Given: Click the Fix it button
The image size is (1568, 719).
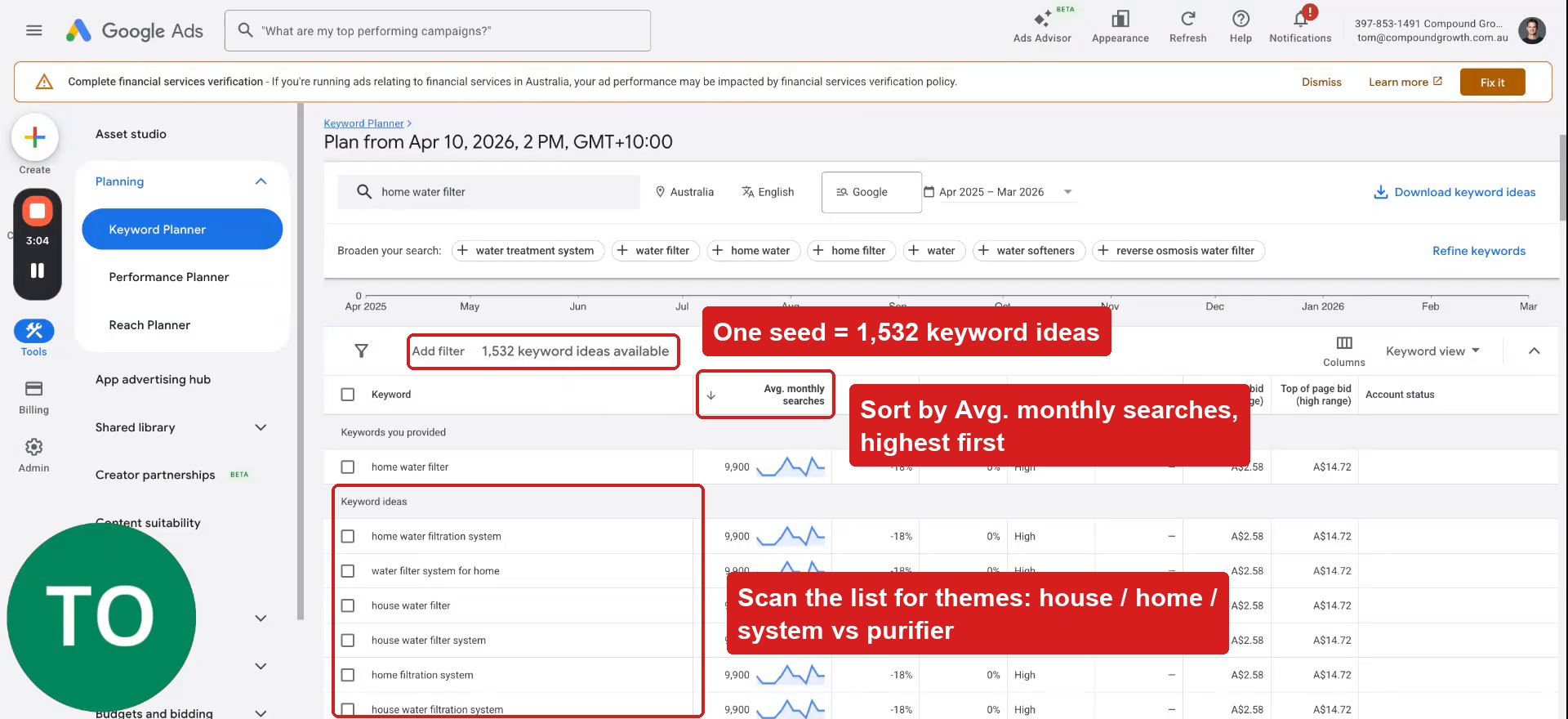Looking at the screenshot, I should (x=1492, y=83).
